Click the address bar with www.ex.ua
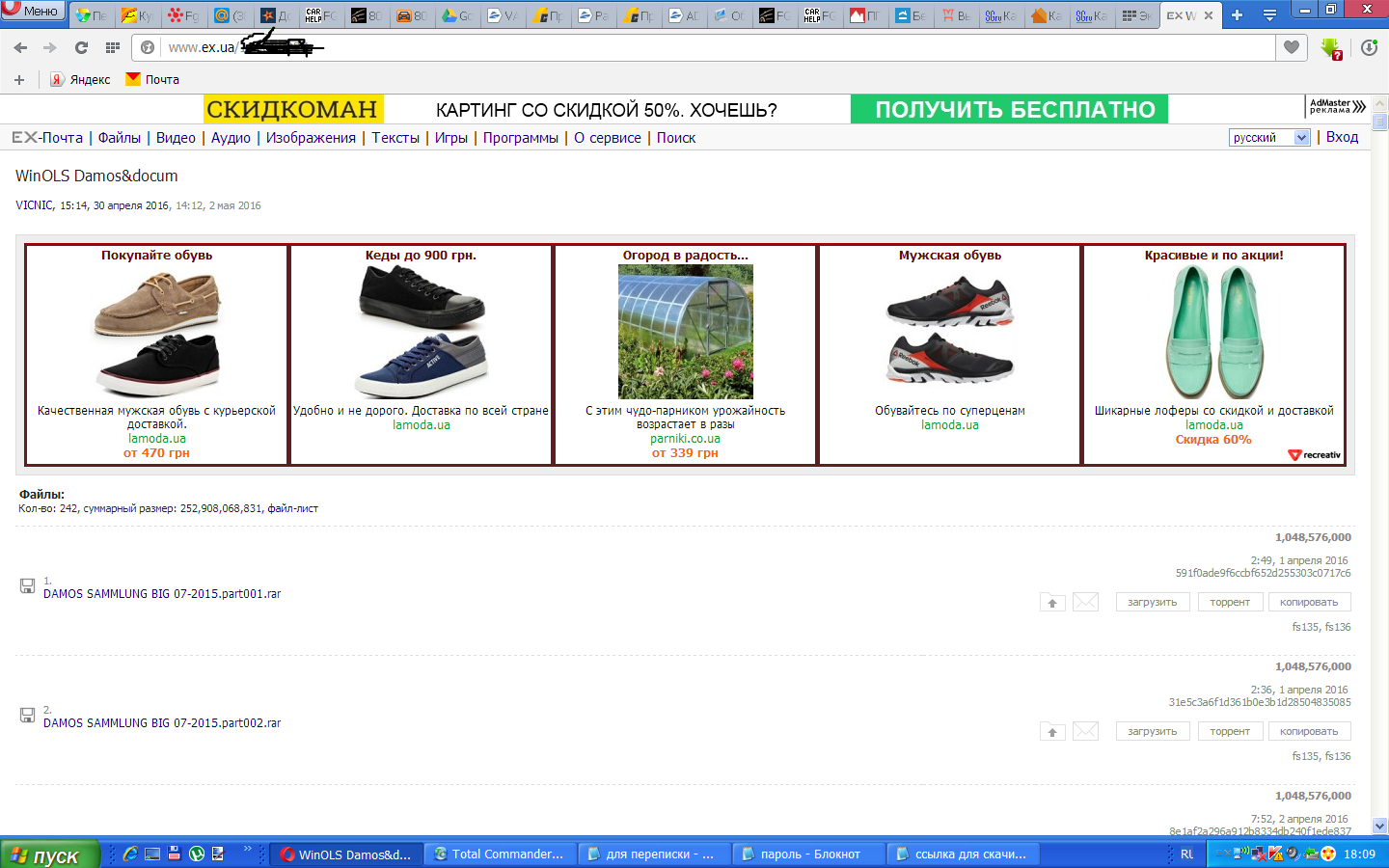 pos(702,47)
